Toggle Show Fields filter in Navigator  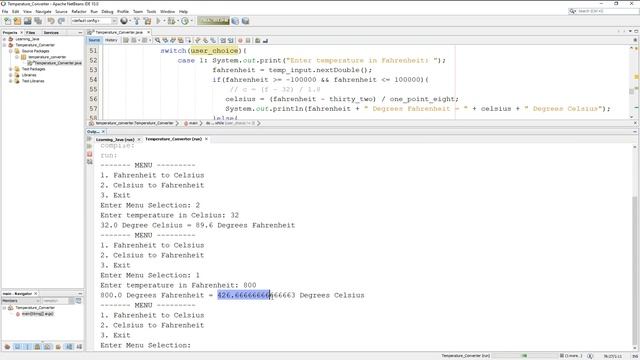(17, 347)
